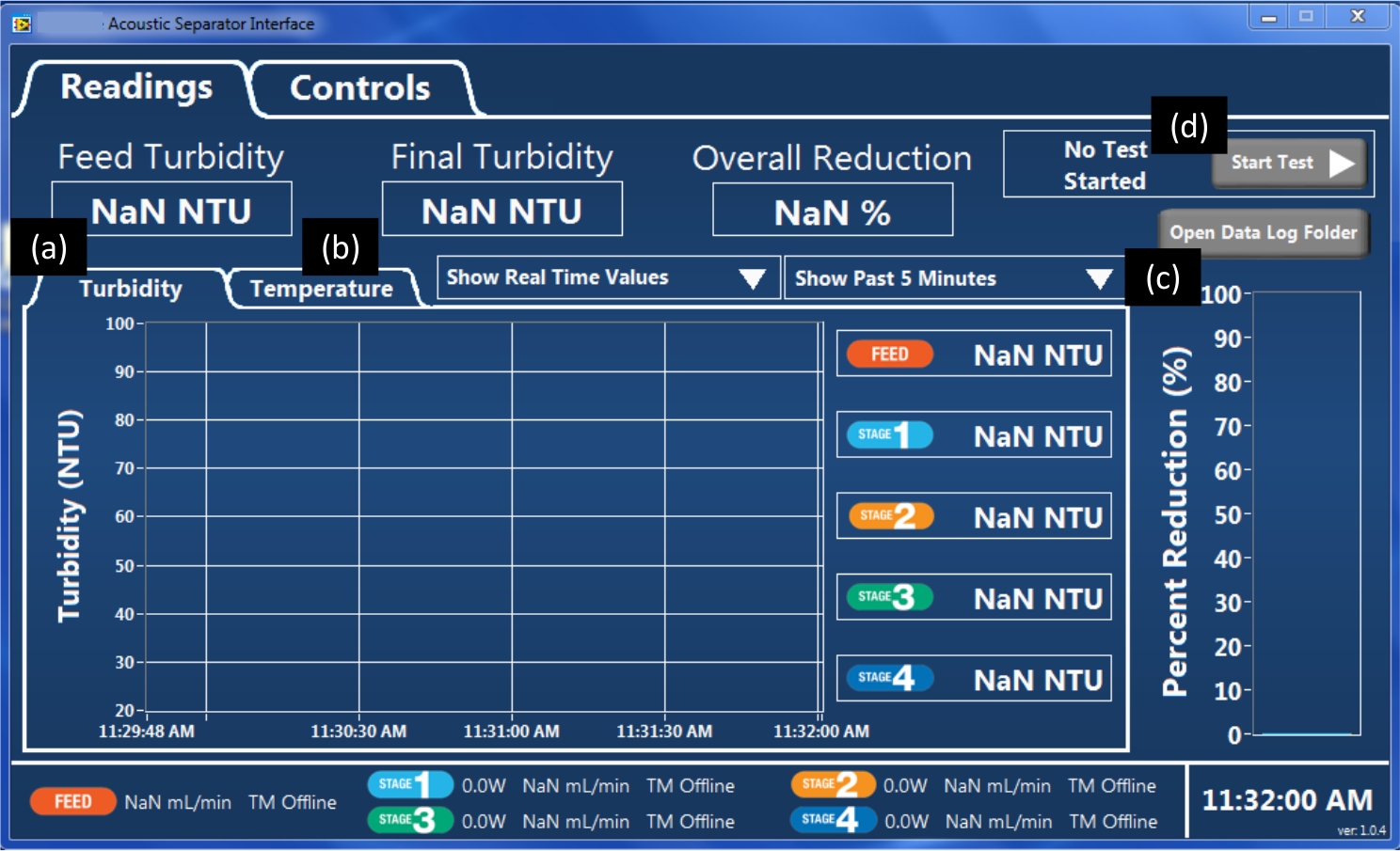This screenshot has height=851, width=1400.
Task: Click the Stage 1 0.0W power reading
Action: [484, 785]
